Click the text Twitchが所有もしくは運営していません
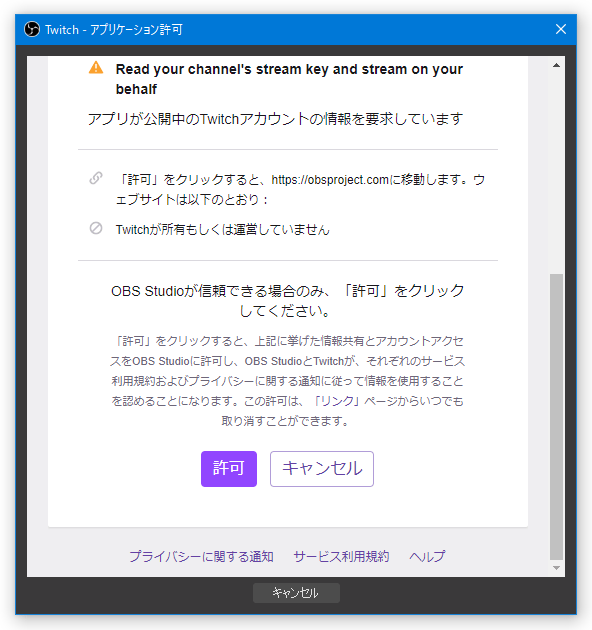The width and height of the screenshot is (592, 630). click(x=223, y=229)
